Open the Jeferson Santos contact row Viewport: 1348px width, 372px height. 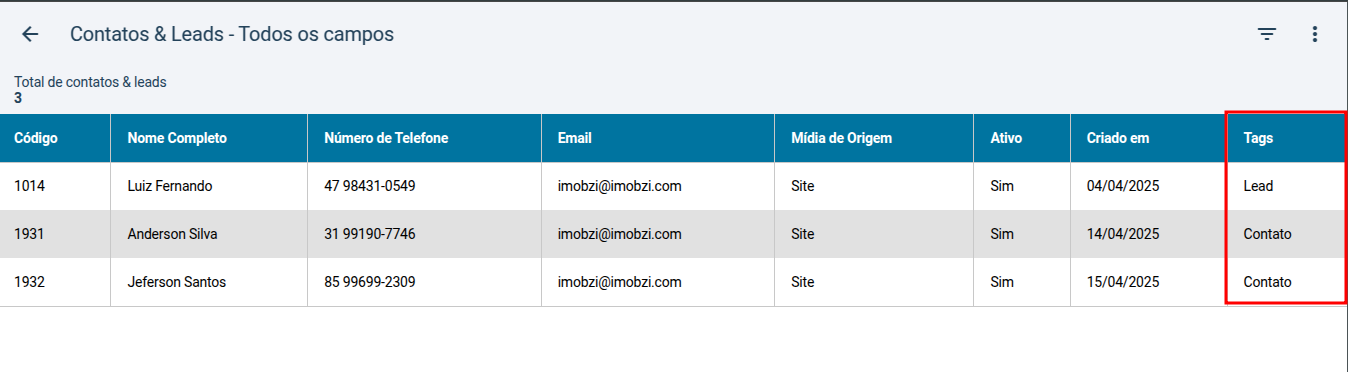click(674, 282)
